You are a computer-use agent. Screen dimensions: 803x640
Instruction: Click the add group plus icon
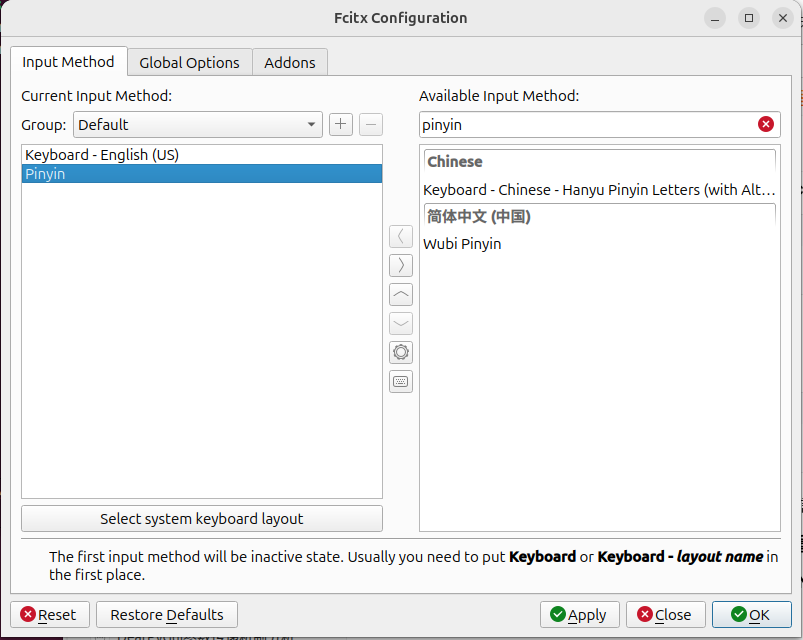pyautogui.click(x=341, y=124)
